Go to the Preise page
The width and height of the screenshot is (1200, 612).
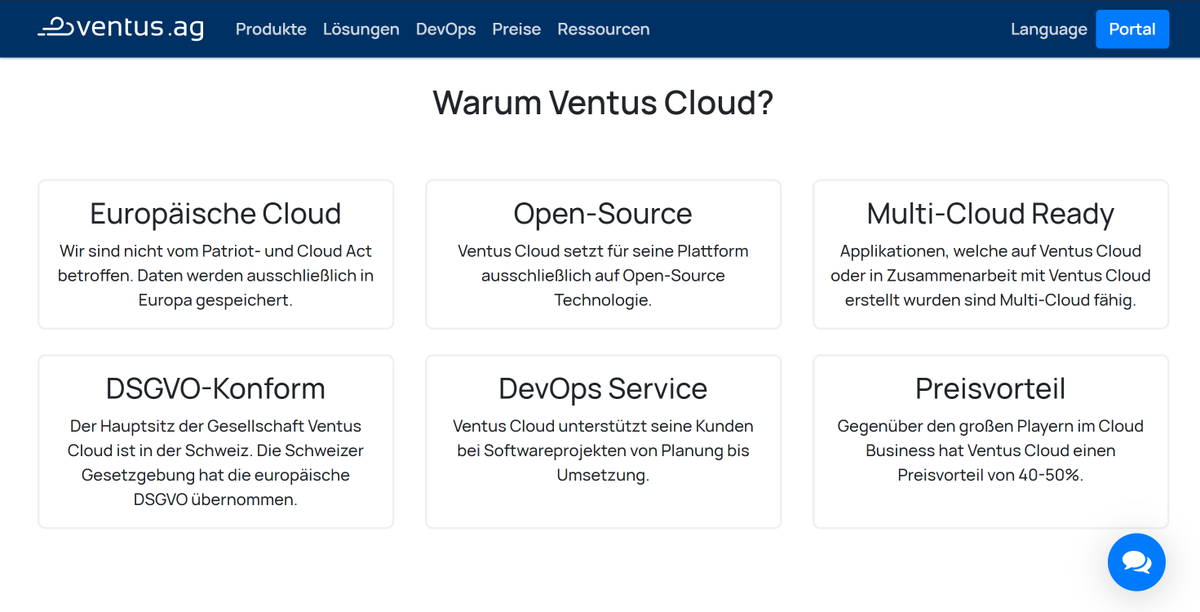coord(516,29)
